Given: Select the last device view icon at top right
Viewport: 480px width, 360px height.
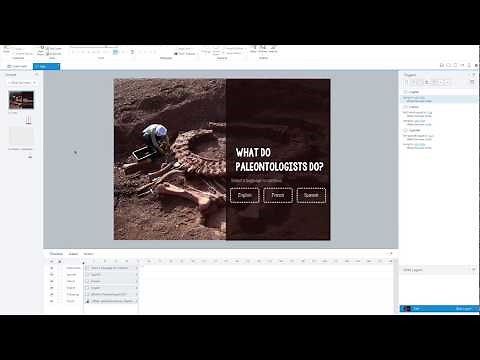Looking at the screenshot, I should (x=469, y=65).
